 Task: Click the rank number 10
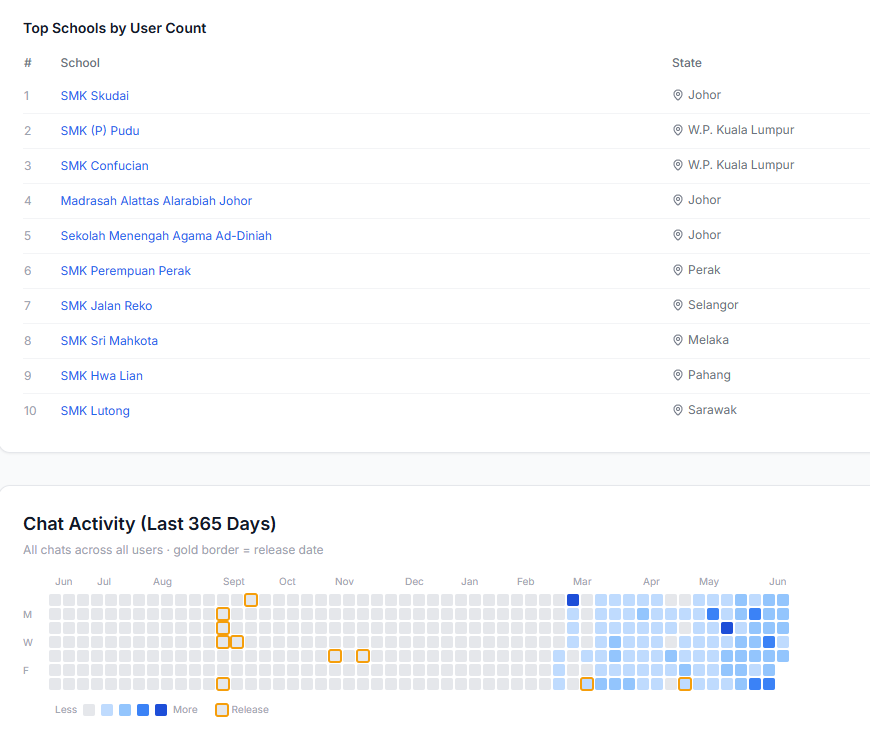pyautogui.click(x=30, y=411)
